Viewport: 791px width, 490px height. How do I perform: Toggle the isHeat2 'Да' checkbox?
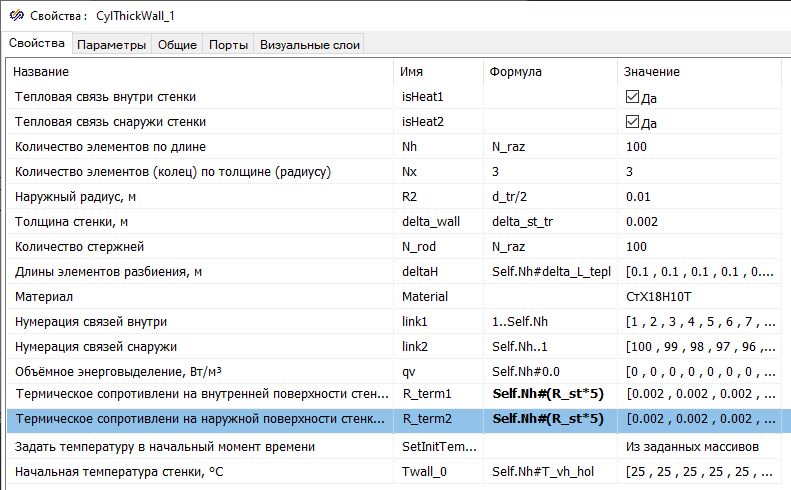pyautogui.click(x=632, y=122)
